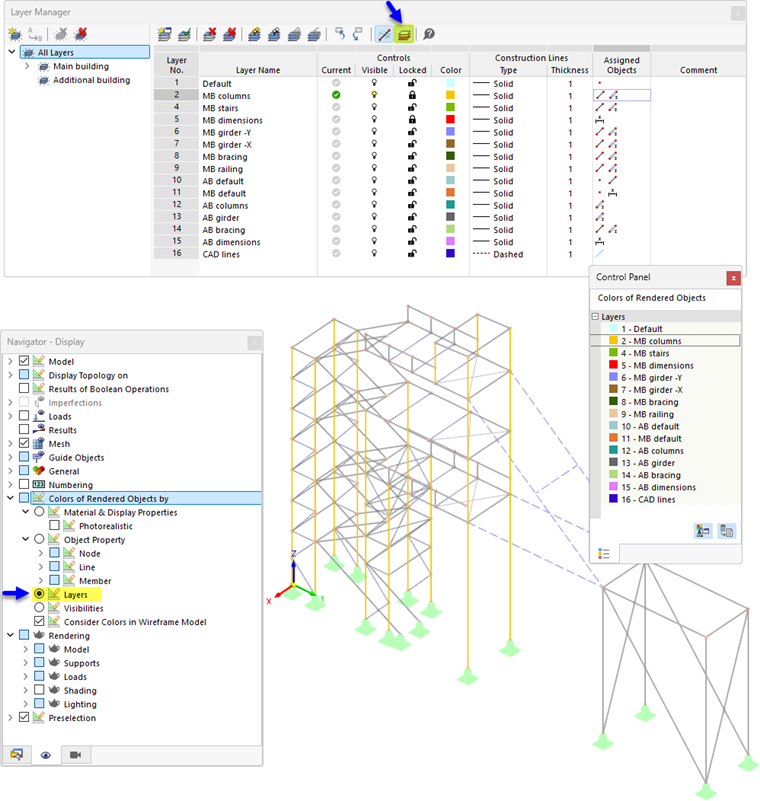Click the padlock icon for MB dimensions
This screenshot has width=760, height=801.
click(x=412, y=120)
